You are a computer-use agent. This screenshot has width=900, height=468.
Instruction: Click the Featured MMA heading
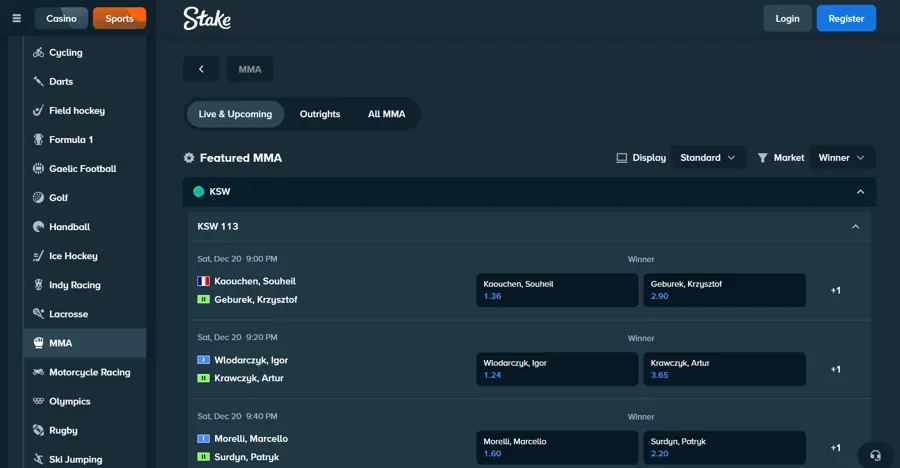(240, 158)
